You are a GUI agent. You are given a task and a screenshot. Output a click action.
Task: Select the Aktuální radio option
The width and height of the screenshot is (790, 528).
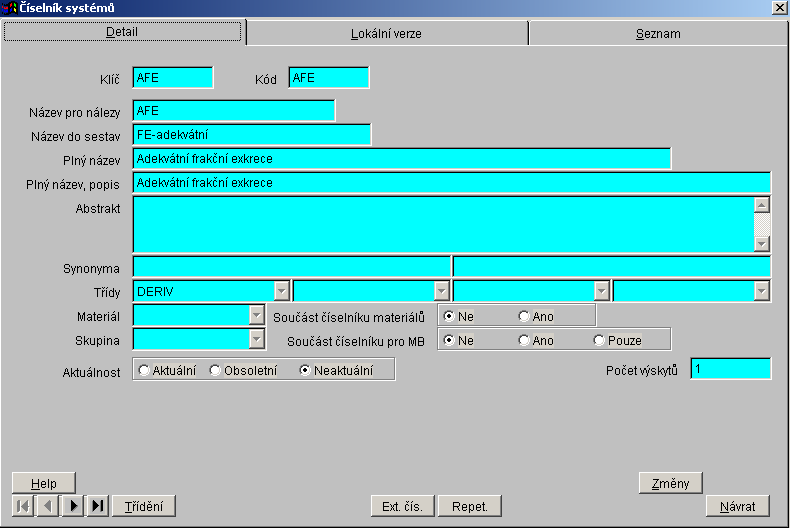click(145, 370)
